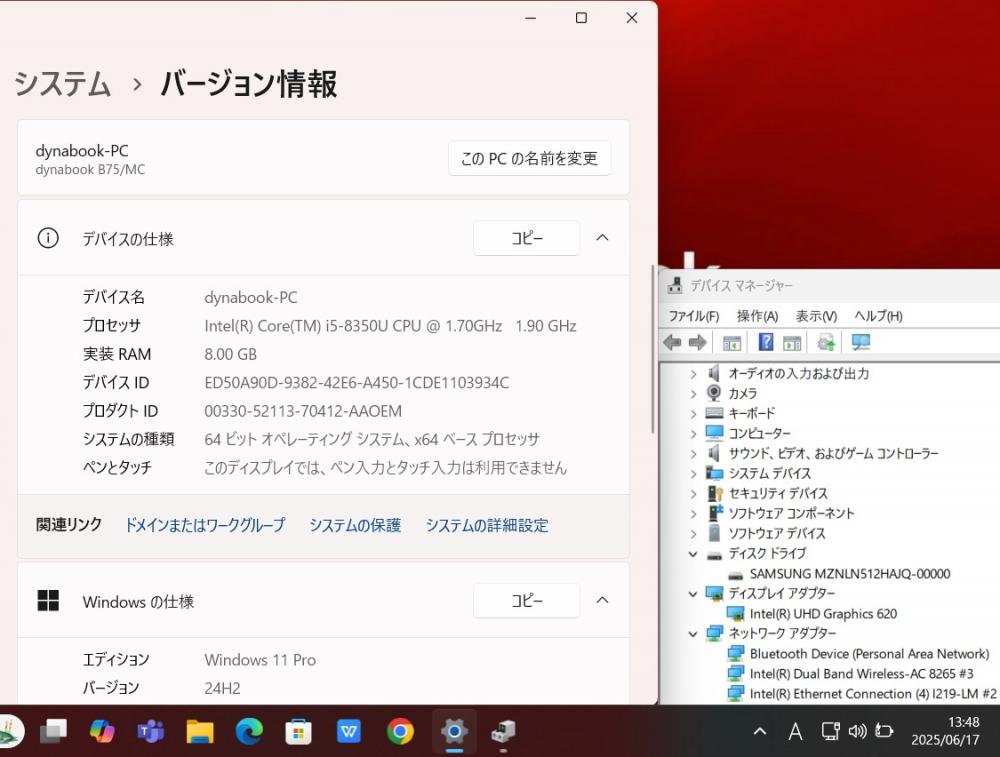Click the Windows logo beside Windows の仕様
Screen dimensions: 1000x757
(x=48, y=600)
